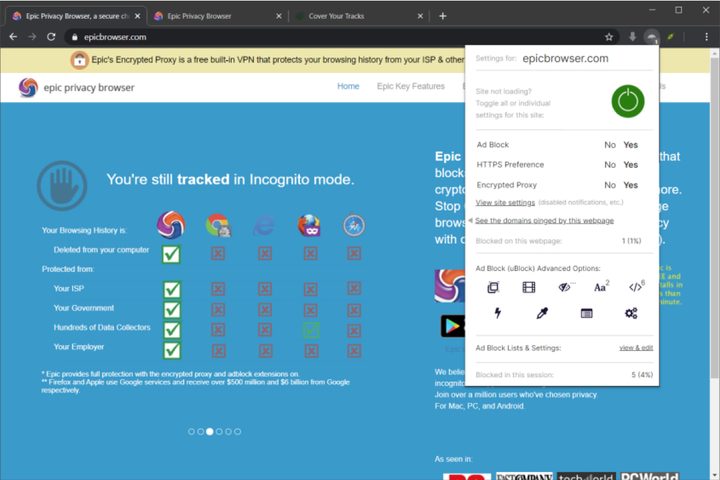Image resolution: width=720 pixels, height=480 pixels.
Task: Set HTTPS Preference to Yes
Action: click(630, 165)
